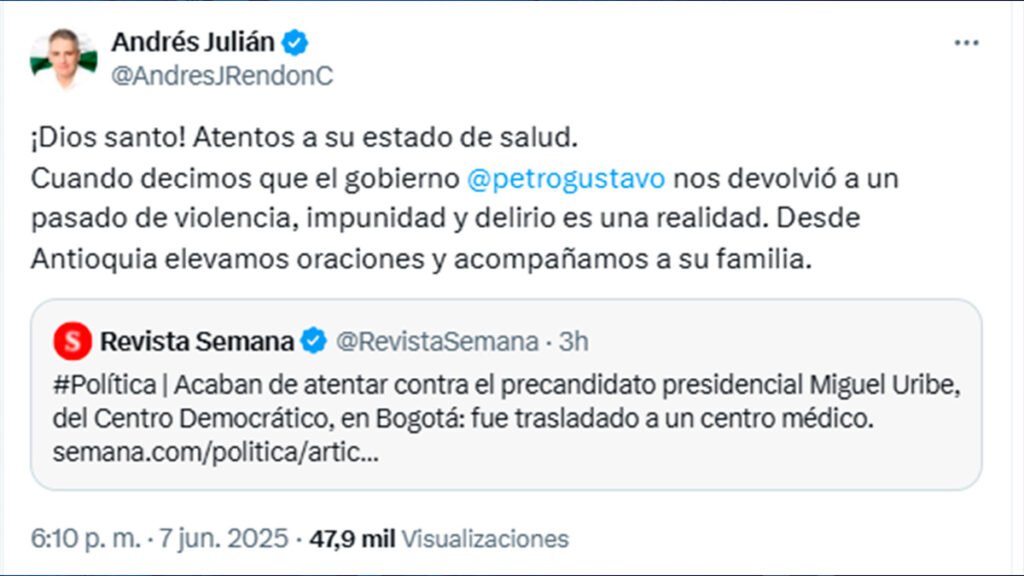Open the Revista Semana account name
Viewport: 1024px width, 576px height.
click(x=196, y=342)
